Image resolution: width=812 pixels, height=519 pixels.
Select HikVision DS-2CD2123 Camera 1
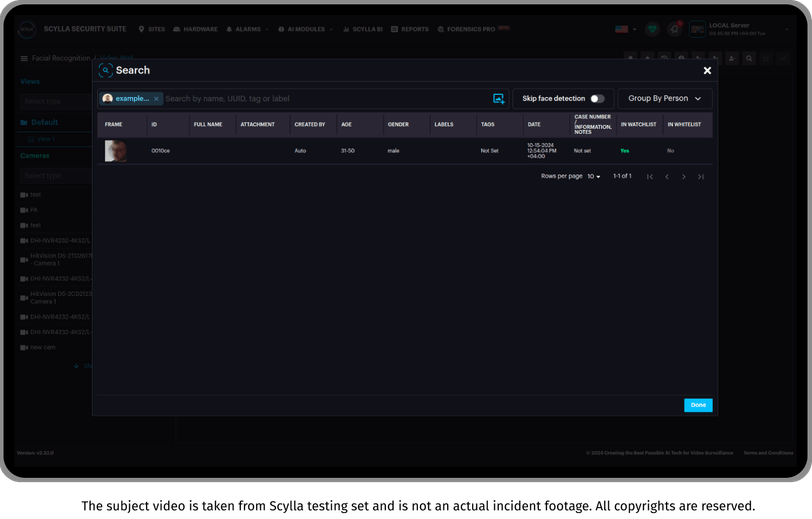[55, 298]
